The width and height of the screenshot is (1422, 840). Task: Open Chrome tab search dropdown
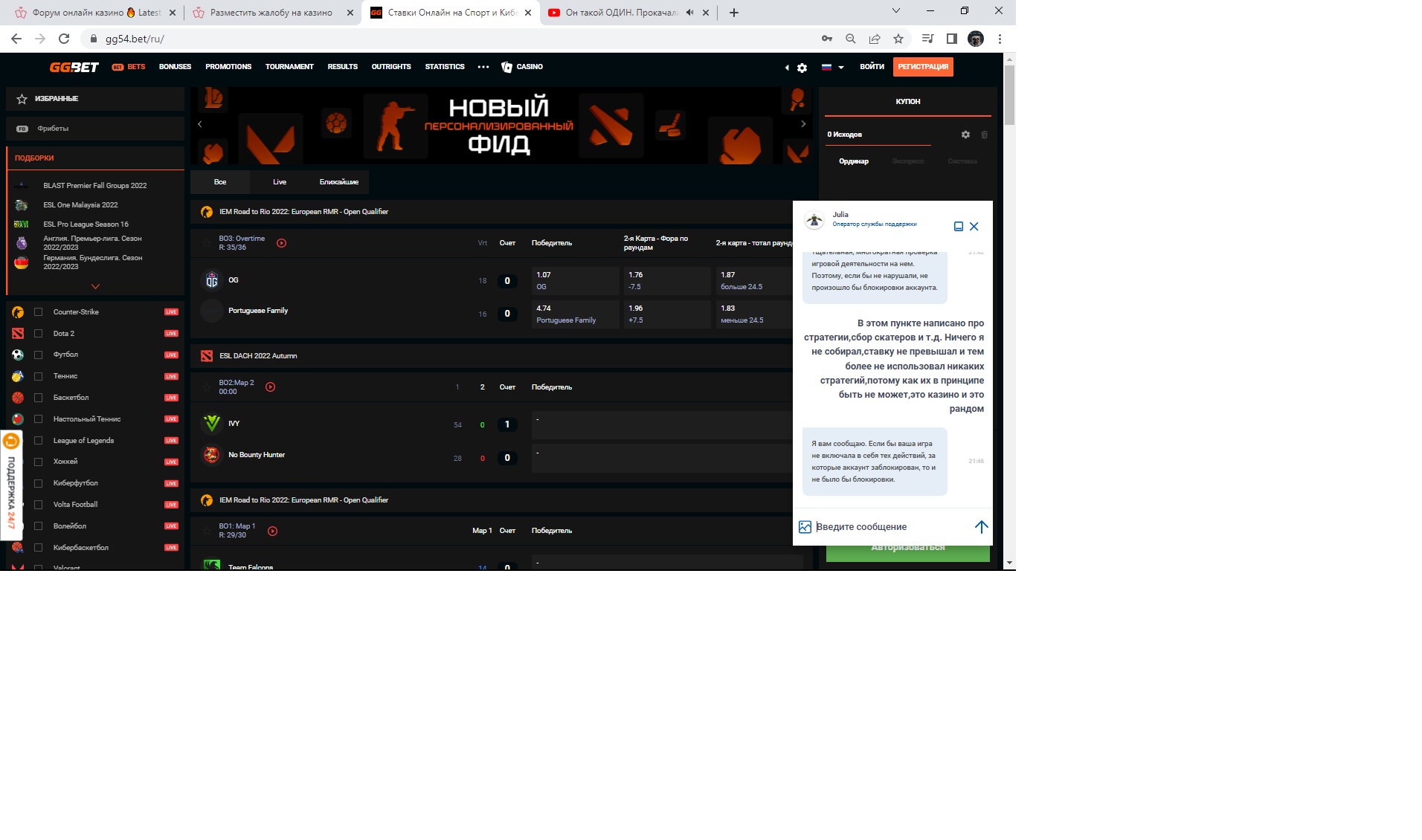895,11
